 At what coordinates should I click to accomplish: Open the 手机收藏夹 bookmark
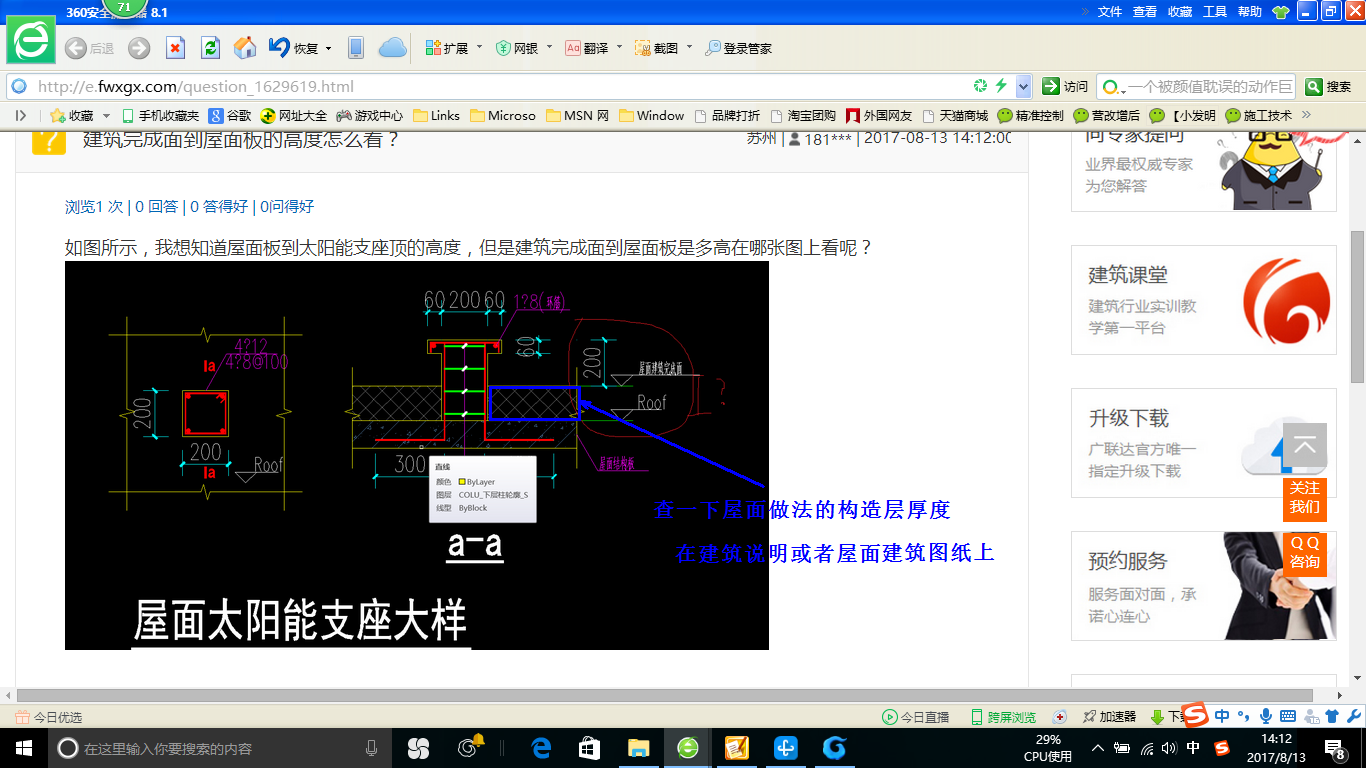[160, 116]
